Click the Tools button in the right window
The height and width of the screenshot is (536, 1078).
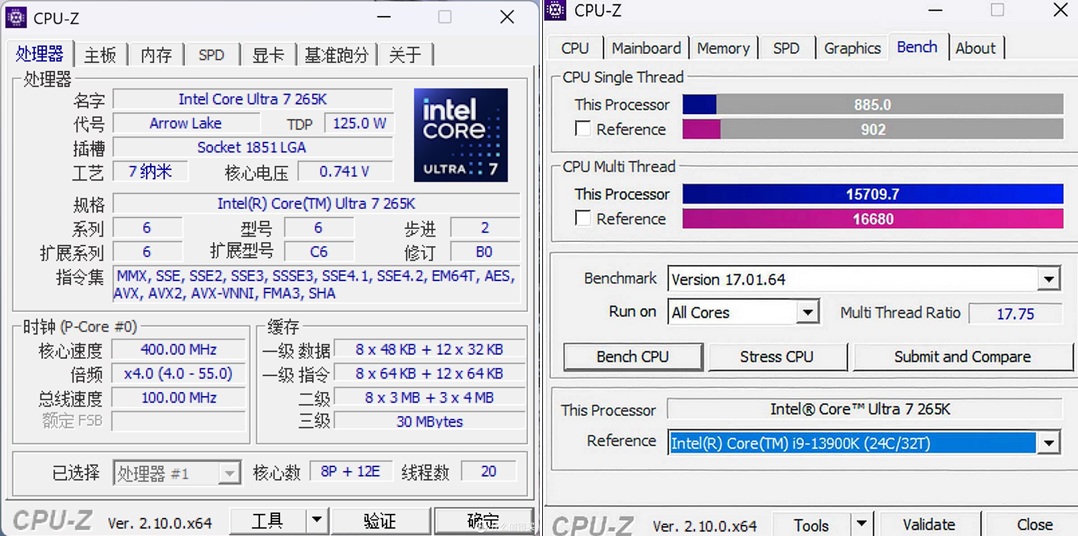point(811,525)
